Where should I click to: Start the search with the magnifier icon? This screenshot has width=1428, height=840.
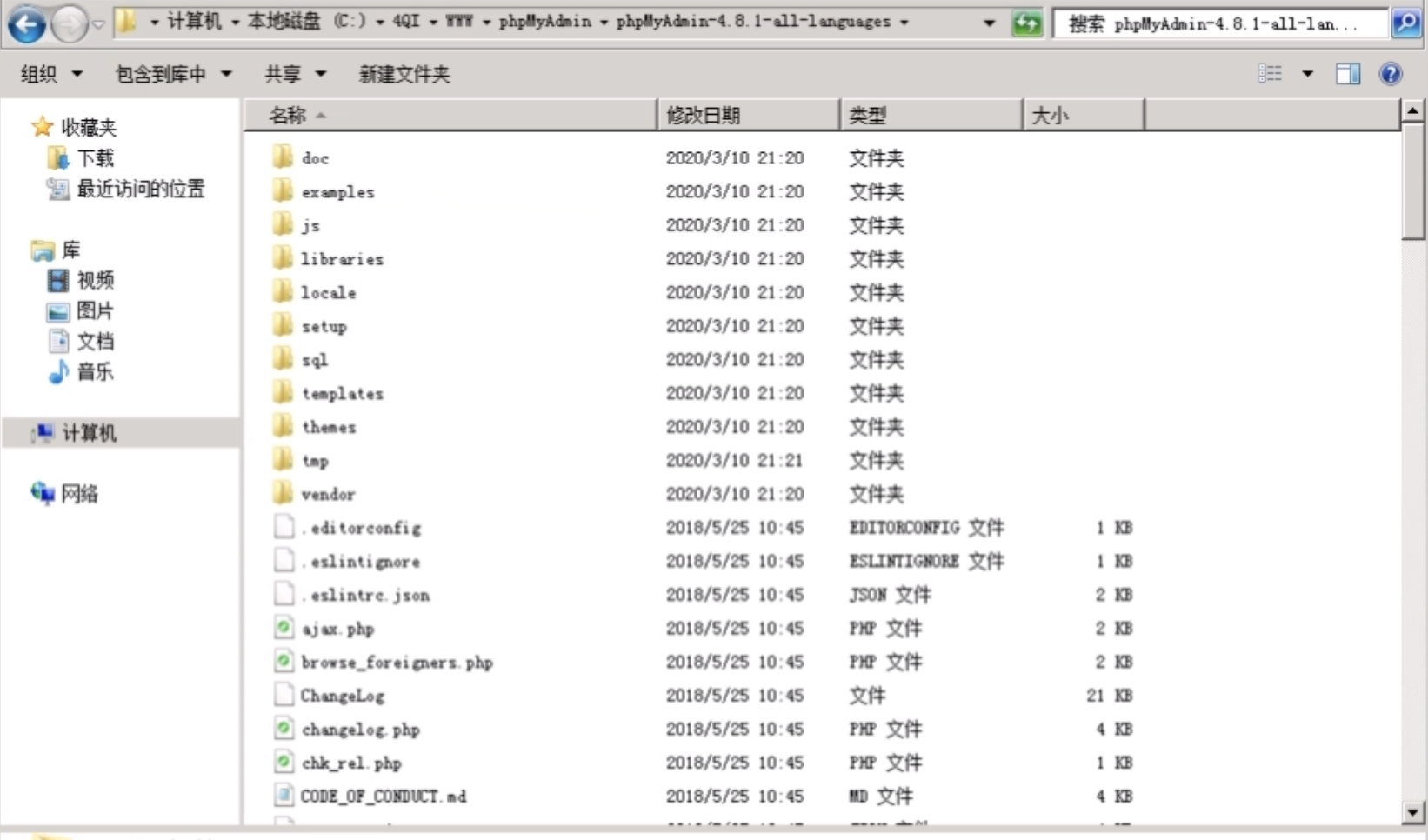(1406, 23)
